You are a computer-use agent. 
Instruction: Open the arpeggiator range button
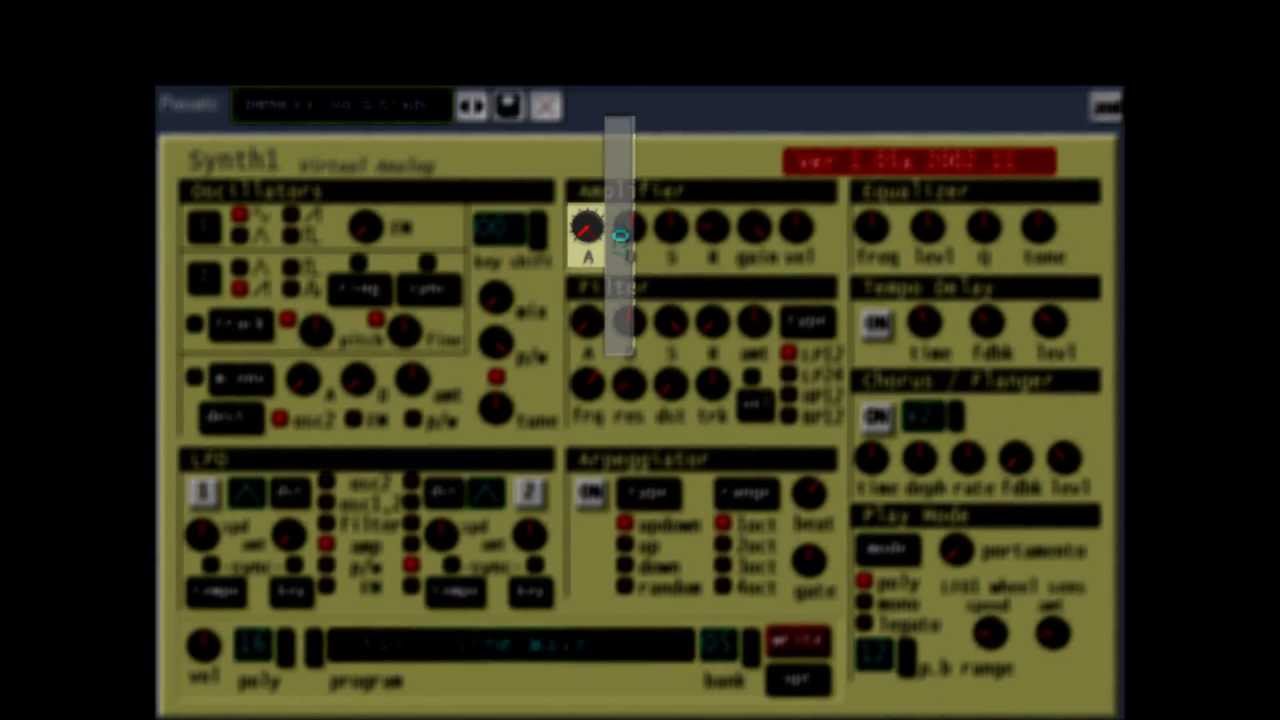coord(746,493)
